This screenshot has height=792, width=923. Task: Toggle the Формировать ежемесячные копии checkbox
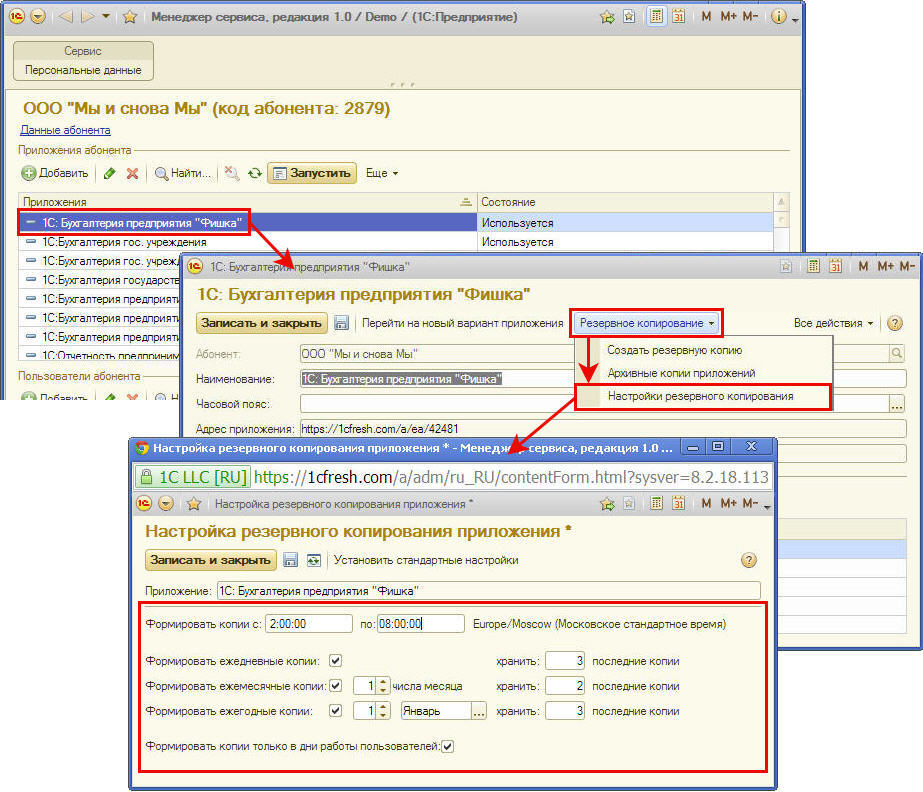(336, 685)
